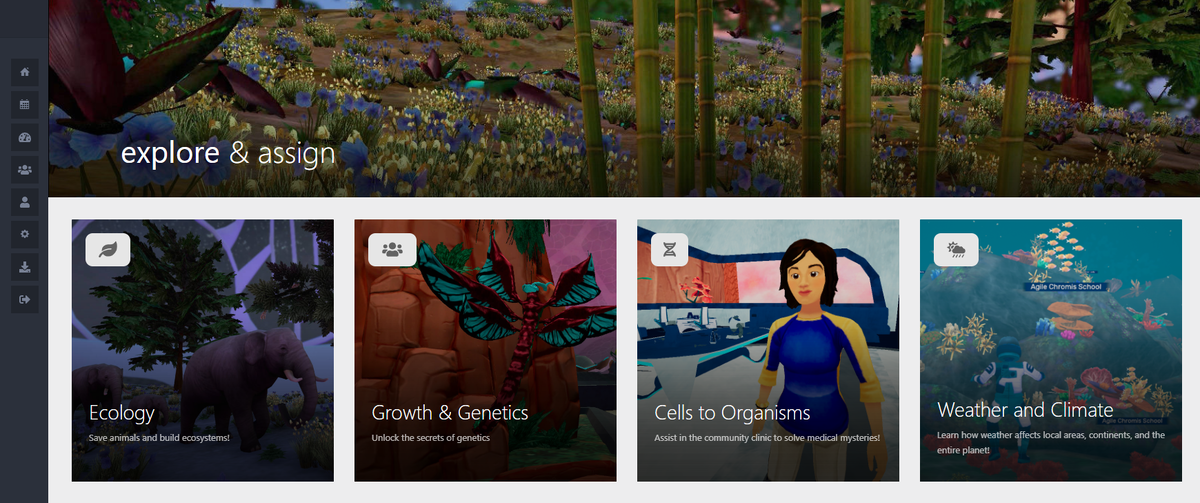Select the dragonfly plant thumbnail image
Screen dimensions: 1200x503
[x=485, y=350]
